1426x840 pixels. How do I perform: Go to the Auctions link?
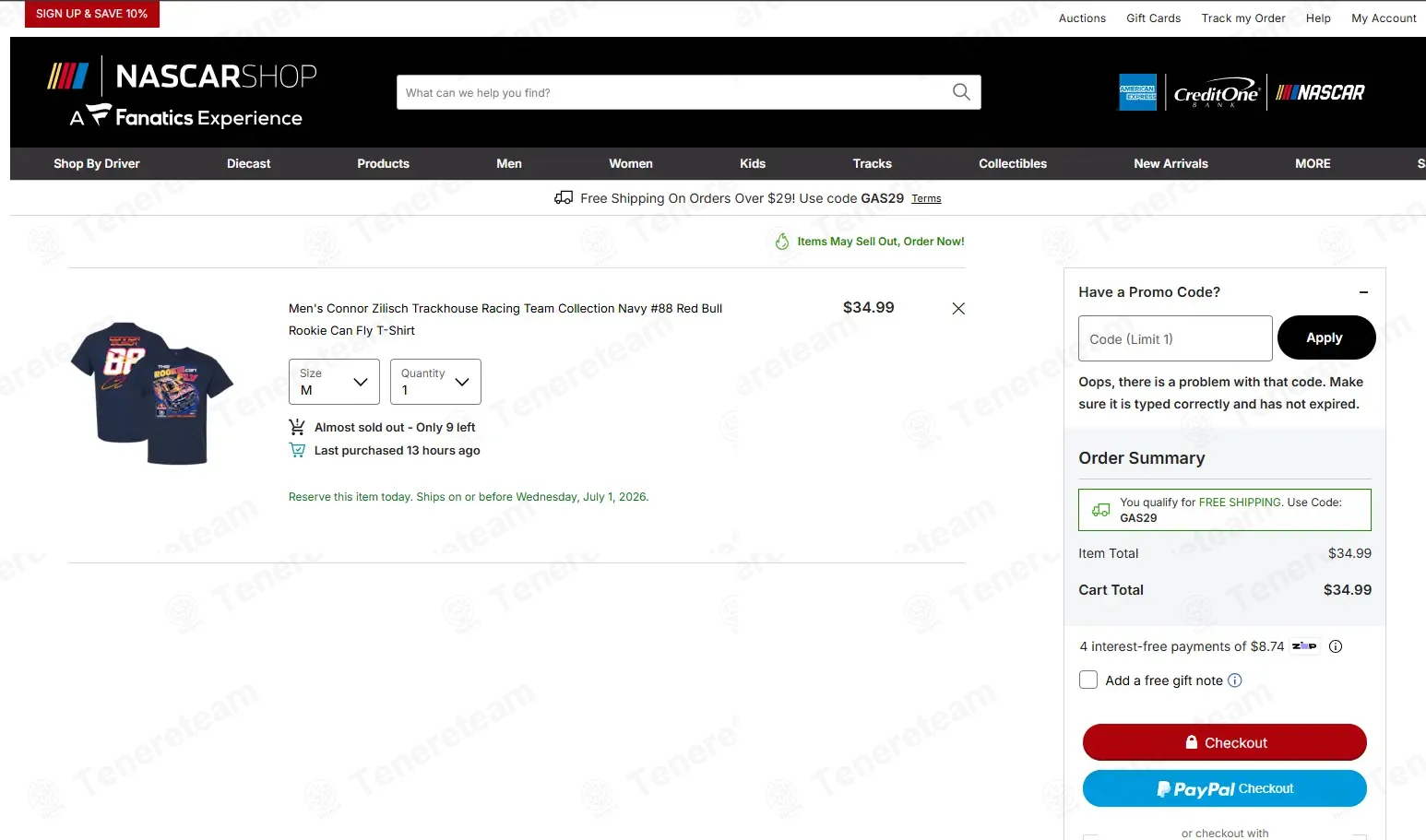pos(1082,18)
